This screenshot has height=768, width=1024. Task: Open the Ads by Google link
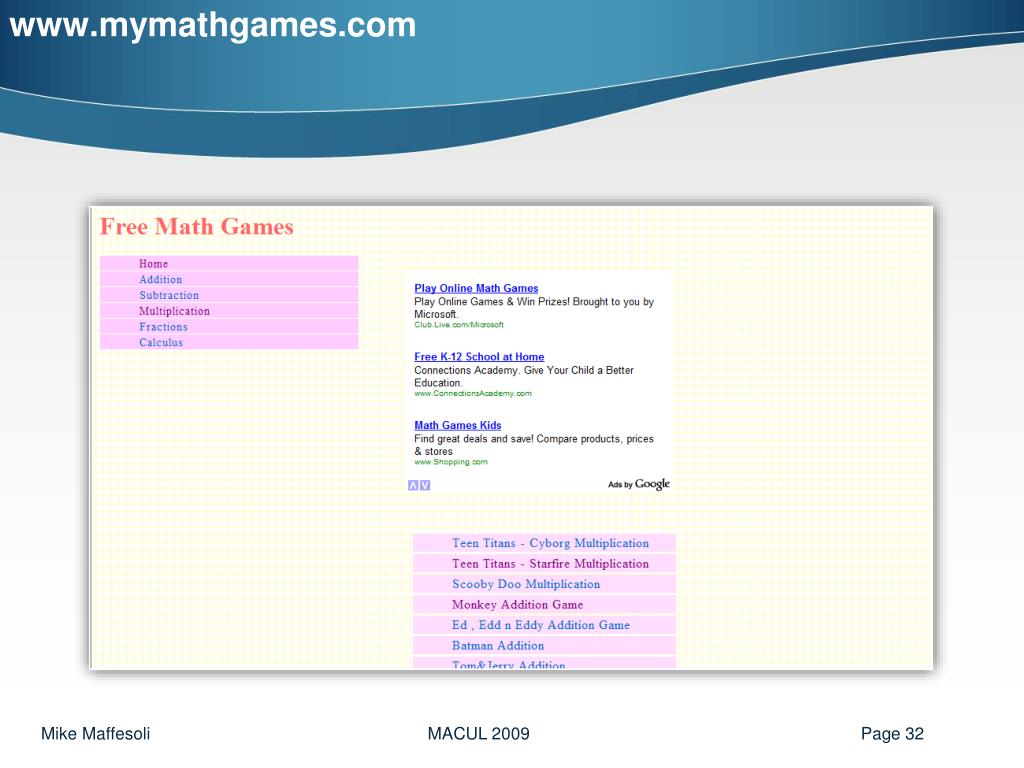pyautogui.click(x=639, y=484)
